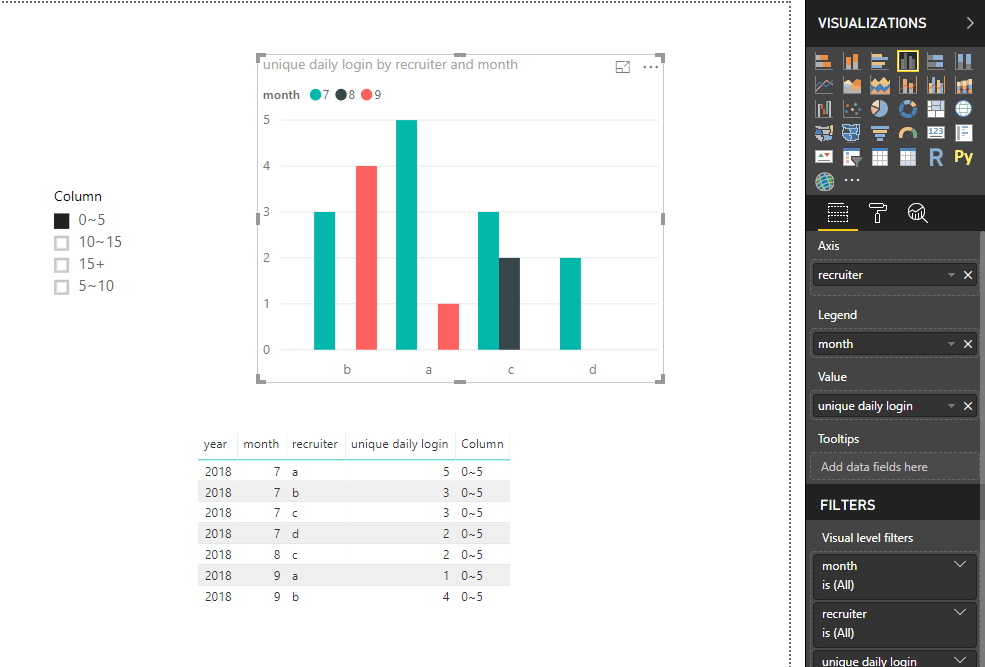Select Line and clustered column chart visual
Image resolution: width=985 pixels, height=667 pixels.
pos(935,85)
